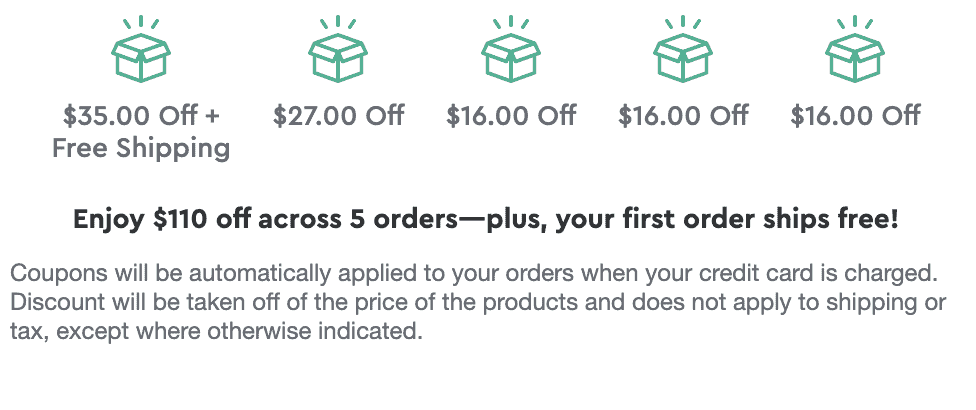Click the first "$16.00 Off" label

click(x=511, y=116)
